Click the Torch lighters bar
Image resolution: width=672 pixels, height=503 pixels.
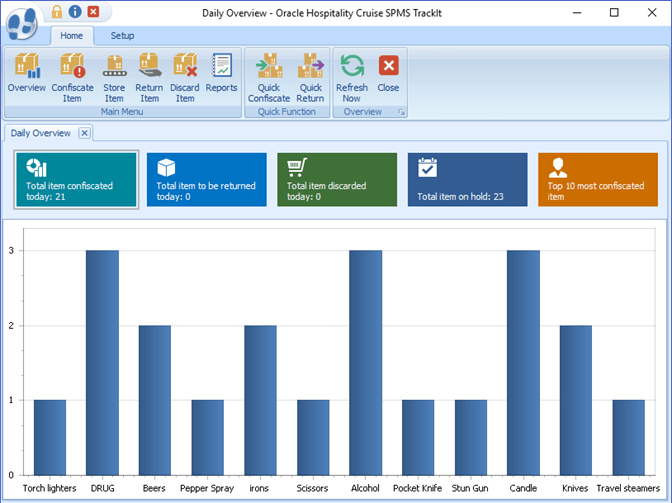coord(50,437)
